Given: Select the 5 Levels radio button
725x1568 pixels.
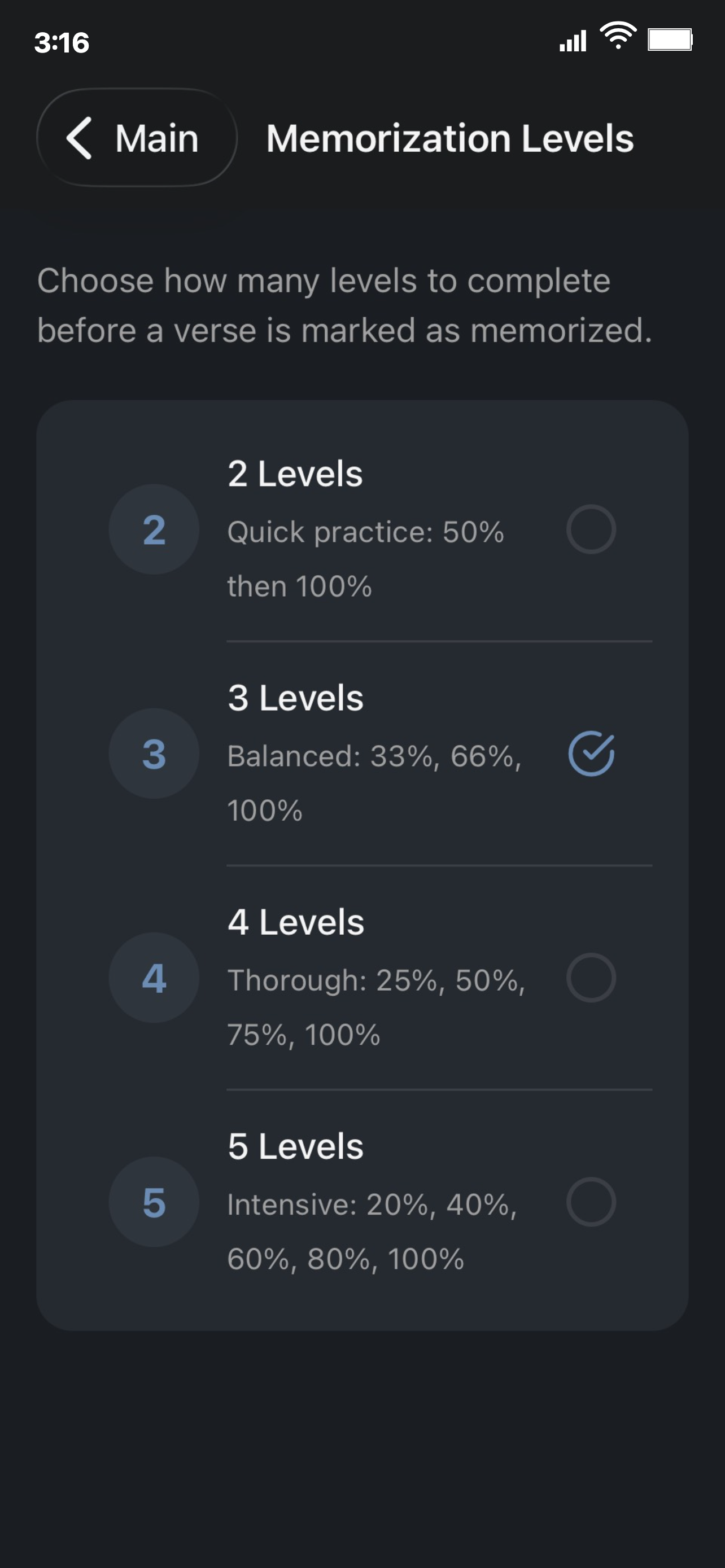Looking at the screenshot, I should (592, 1202).
